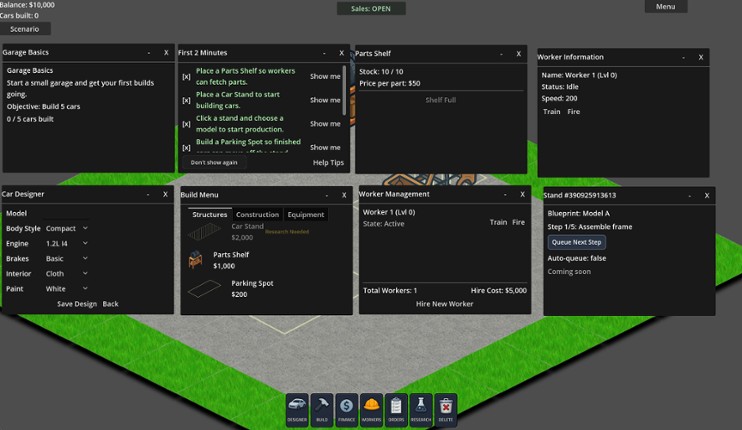Viewport: 742px width, 430px height.
Task: Click Hire New Worker
Action: (444, 303)
